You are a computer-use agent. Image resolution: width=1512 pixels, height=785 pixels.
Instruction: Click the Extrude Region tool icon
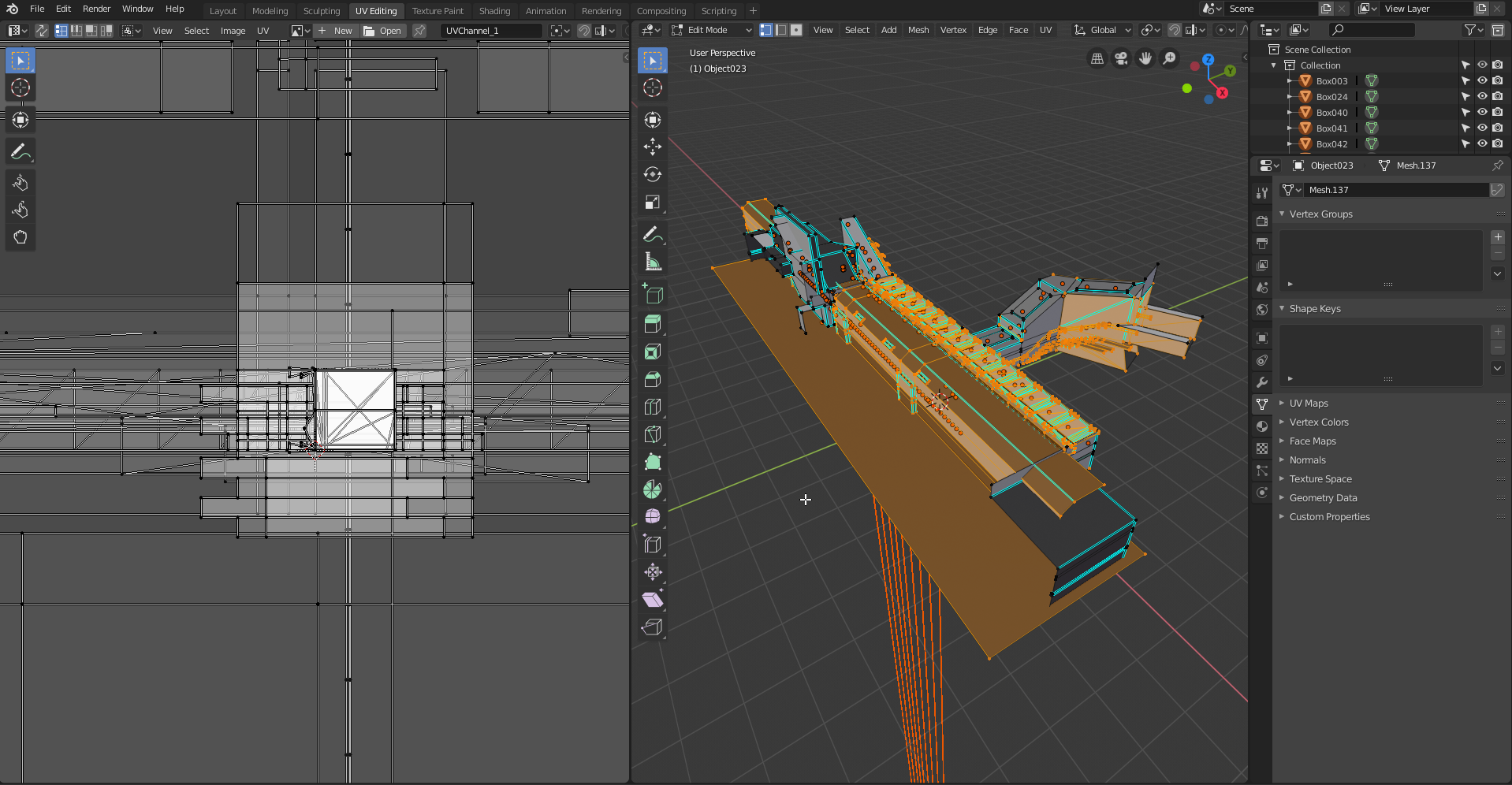[x=652, y=323]
